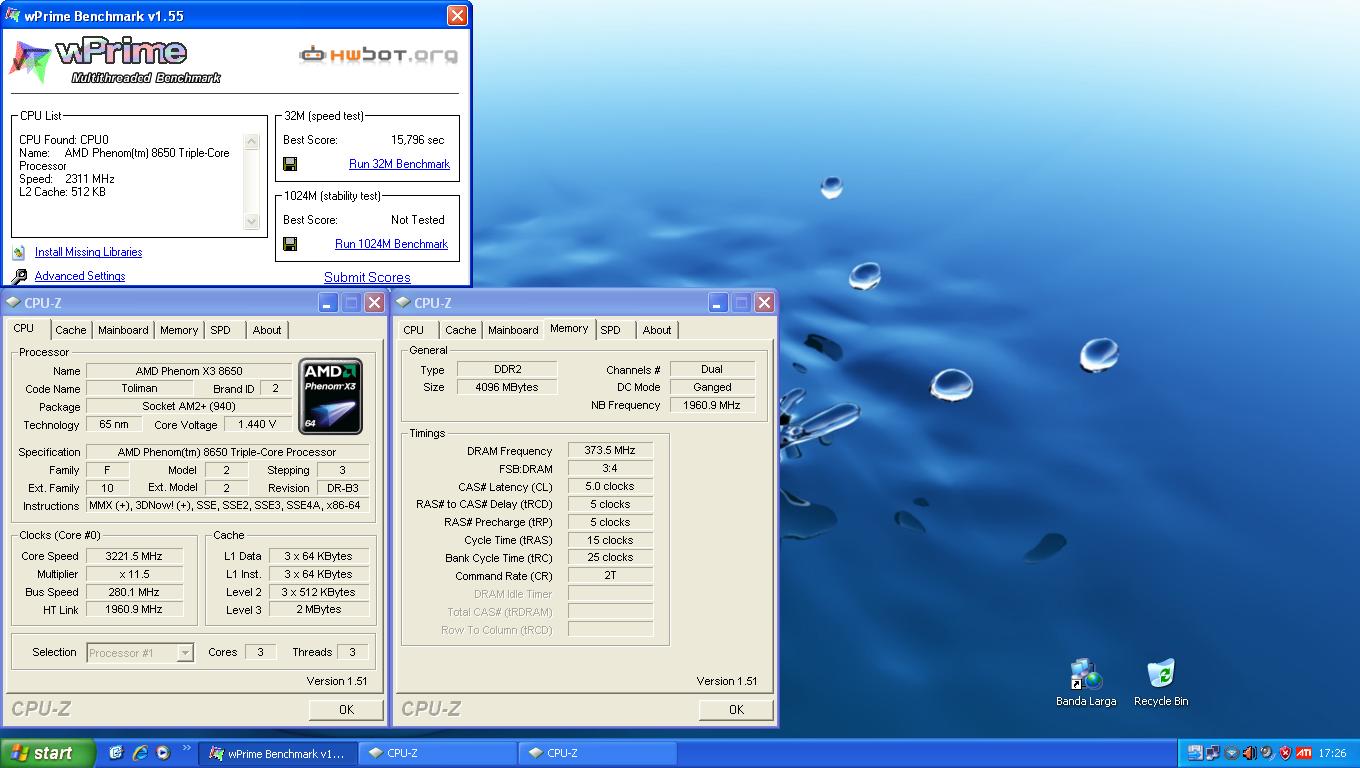Click the wPrime title bar icon
Screen dimensions: 1360x768
pos(13,15)
